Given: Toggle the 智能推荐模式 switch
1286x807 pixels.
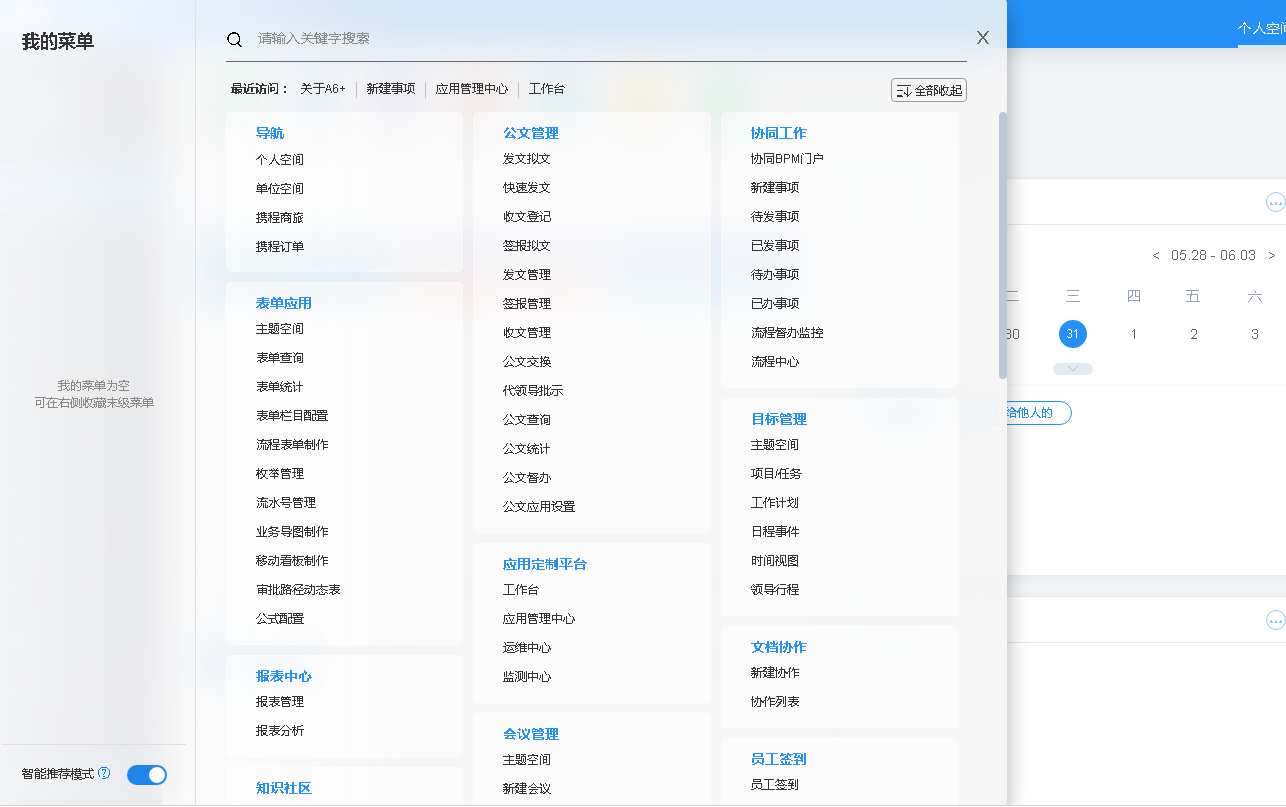Looking at the screenshot, I should [147, 775].
